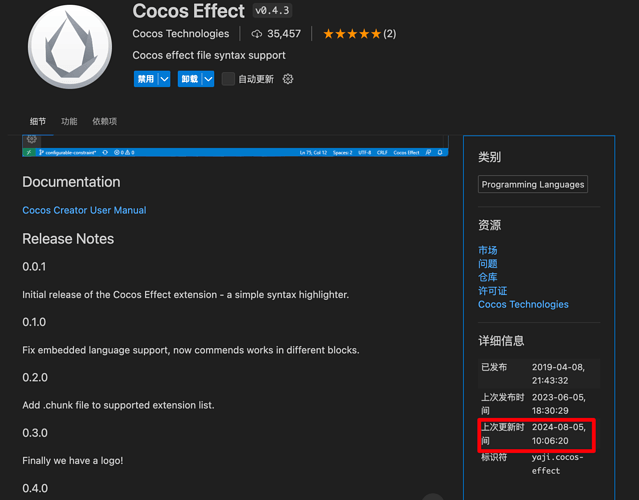Screen dimensions: 639x500
Task: Click the 上次更新时间 date 2024-08-05 value
Action: [559, 434]
